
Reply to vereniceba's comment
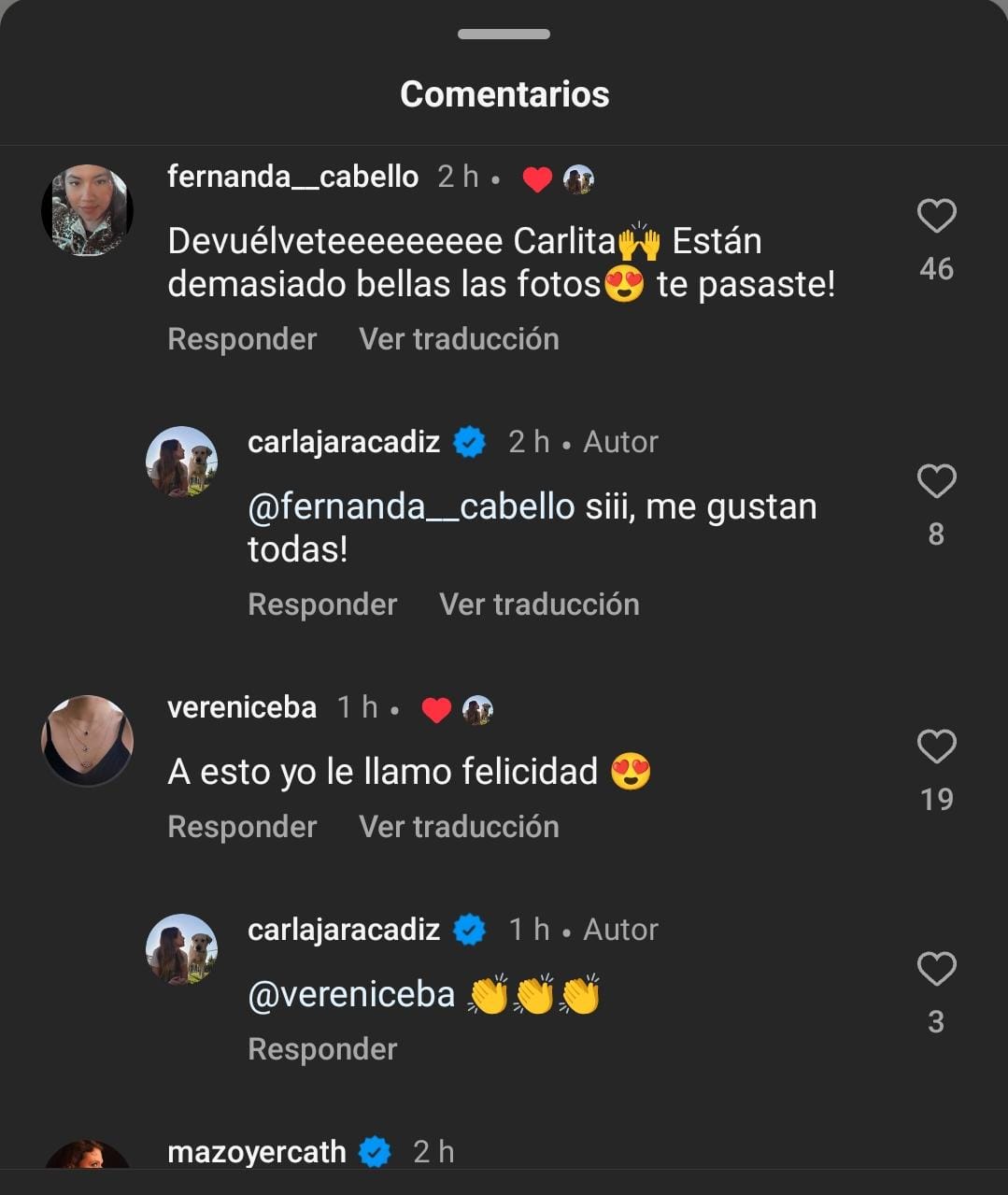click(x=242, y=827)
